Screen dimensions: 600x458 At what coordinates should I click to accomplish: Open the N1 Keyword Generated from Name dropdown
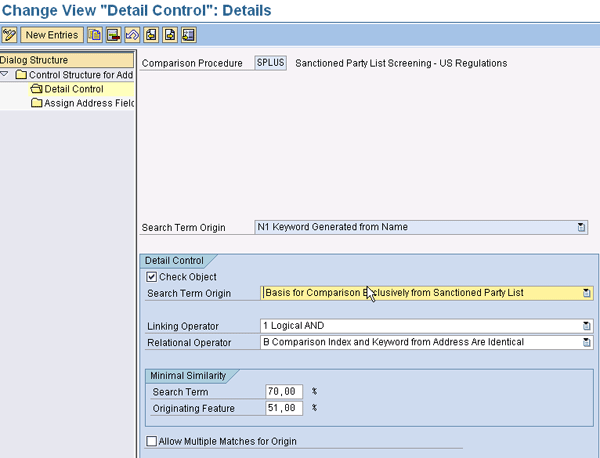(581, 227)
